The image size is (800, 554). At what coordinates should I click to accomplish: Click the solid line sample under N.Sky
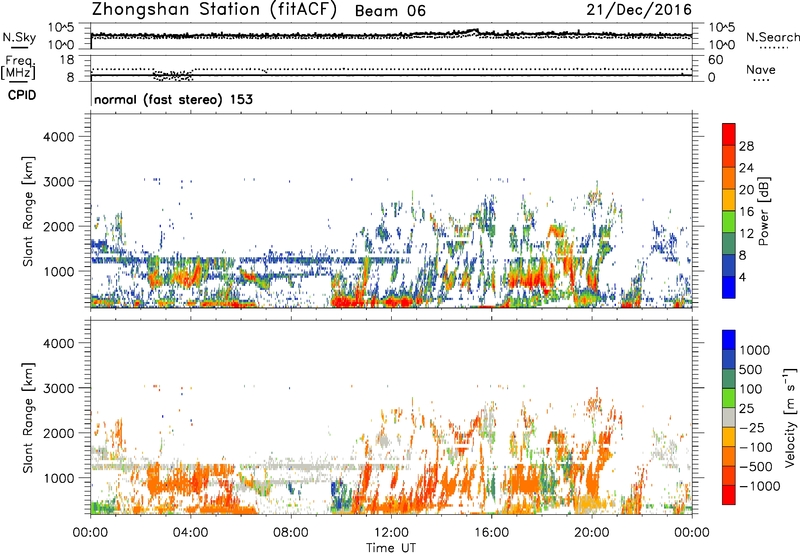19,48
